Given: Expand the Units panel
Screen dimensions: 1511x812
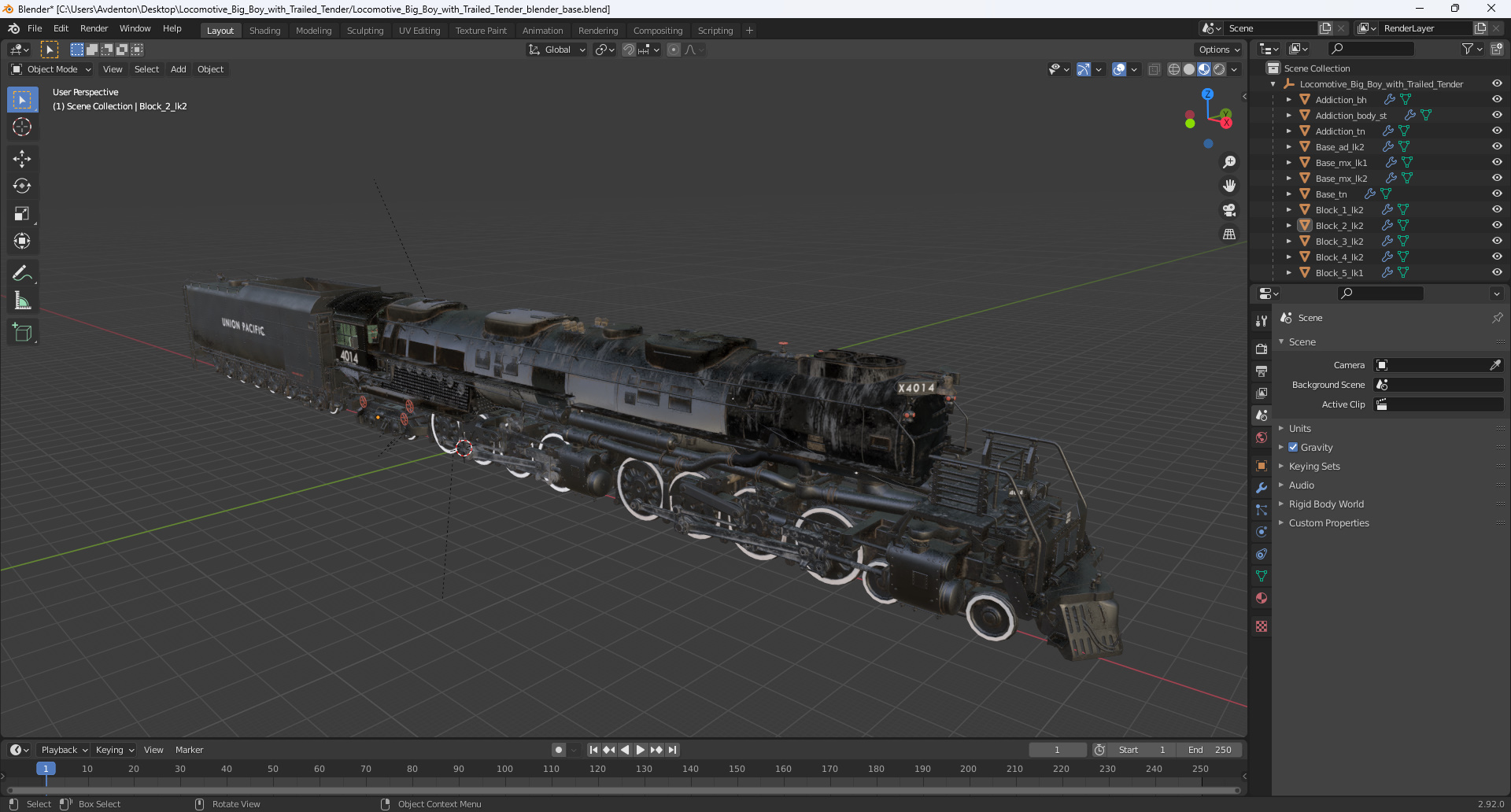Looking at the screenshot, I should point(1299,428).
